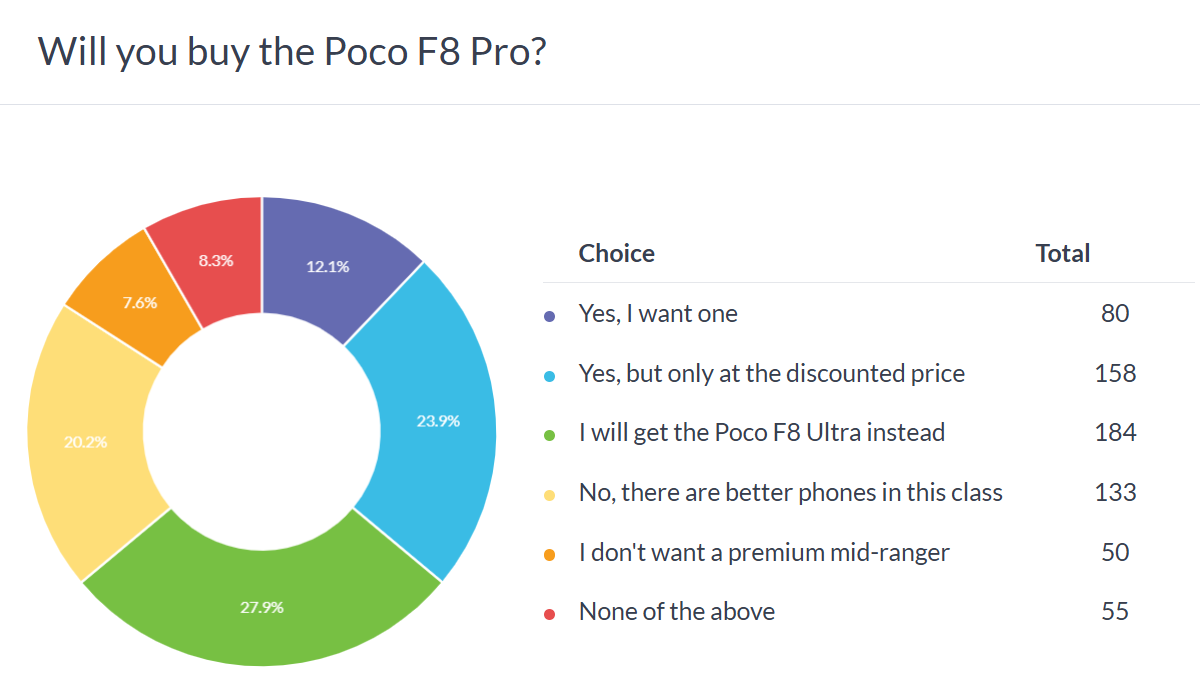Click the poll title "Will you buy the Poco F8 Pro?"

click(292, 52)
